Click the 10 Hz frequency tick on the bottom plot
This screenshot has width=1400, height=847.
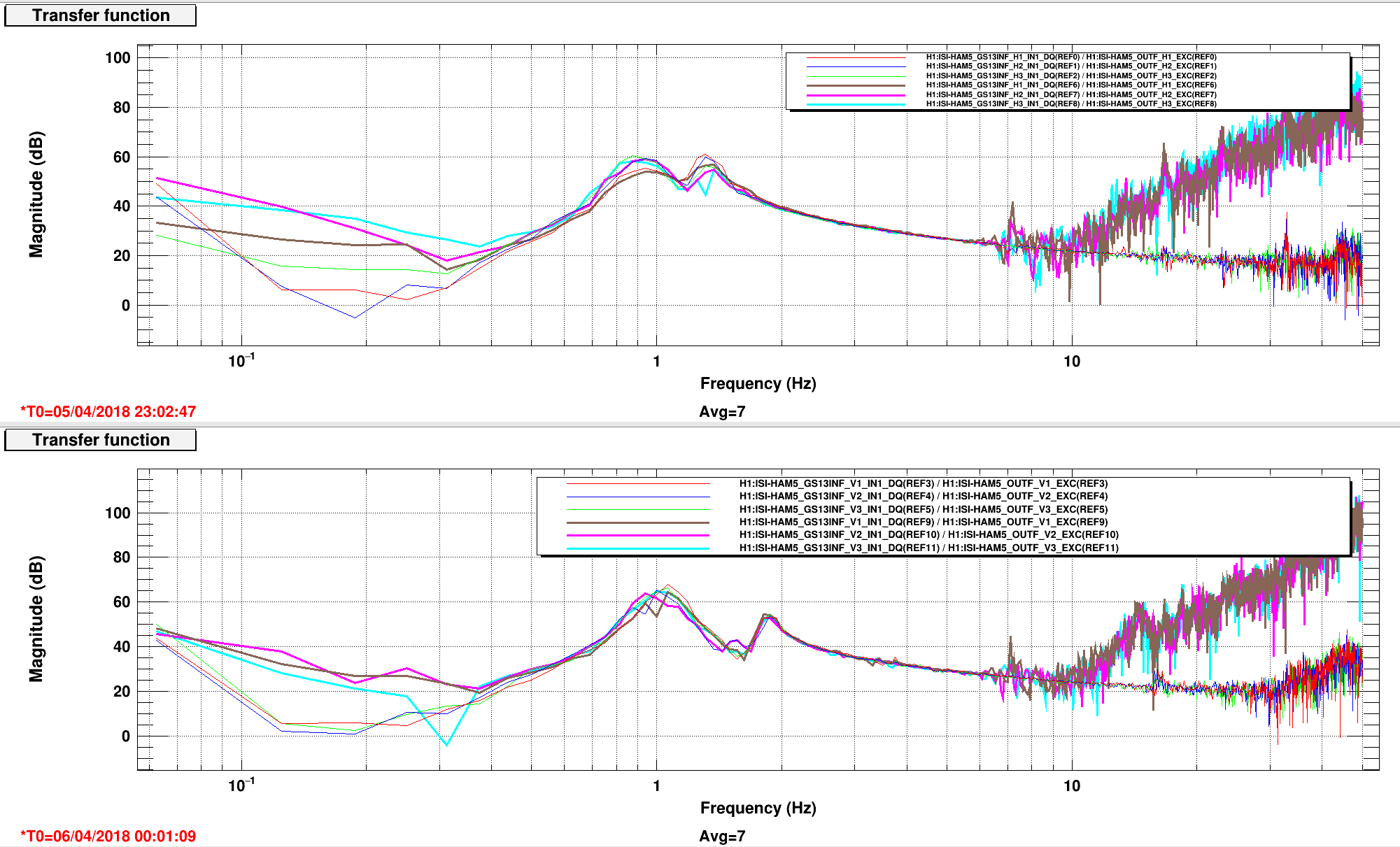click(1072, 786)
